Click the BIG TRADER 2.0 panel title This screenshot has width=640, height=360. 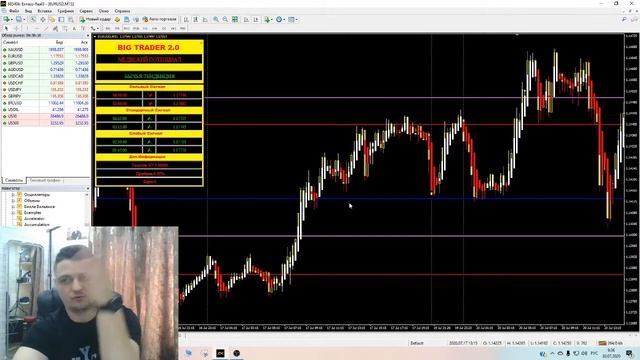click(148, 47)
